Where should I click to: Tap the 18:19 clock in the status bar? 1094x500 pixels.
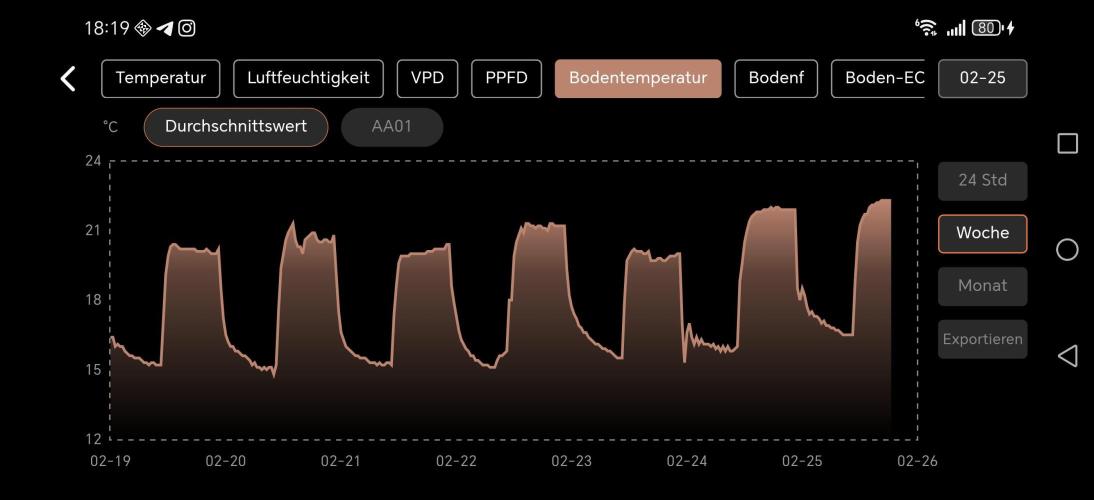tap(107, 28)
